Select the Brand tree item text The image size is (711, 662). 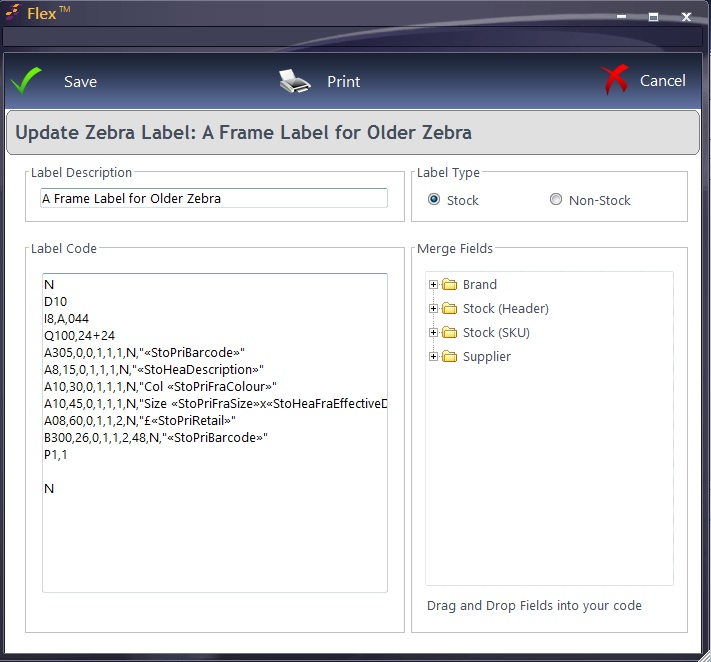tap(480, 284)
